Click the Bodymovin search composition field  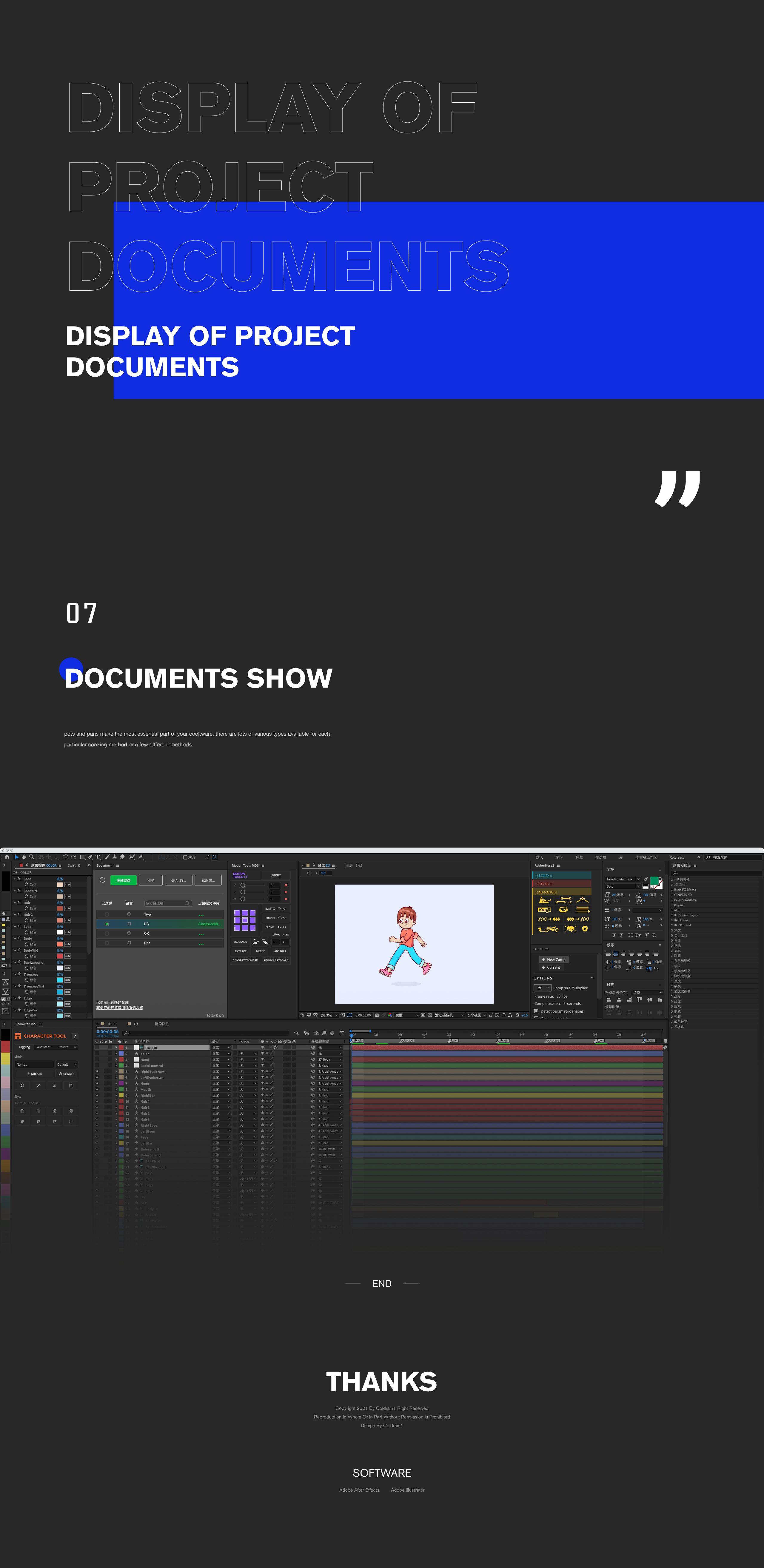(x=168, y=903)
